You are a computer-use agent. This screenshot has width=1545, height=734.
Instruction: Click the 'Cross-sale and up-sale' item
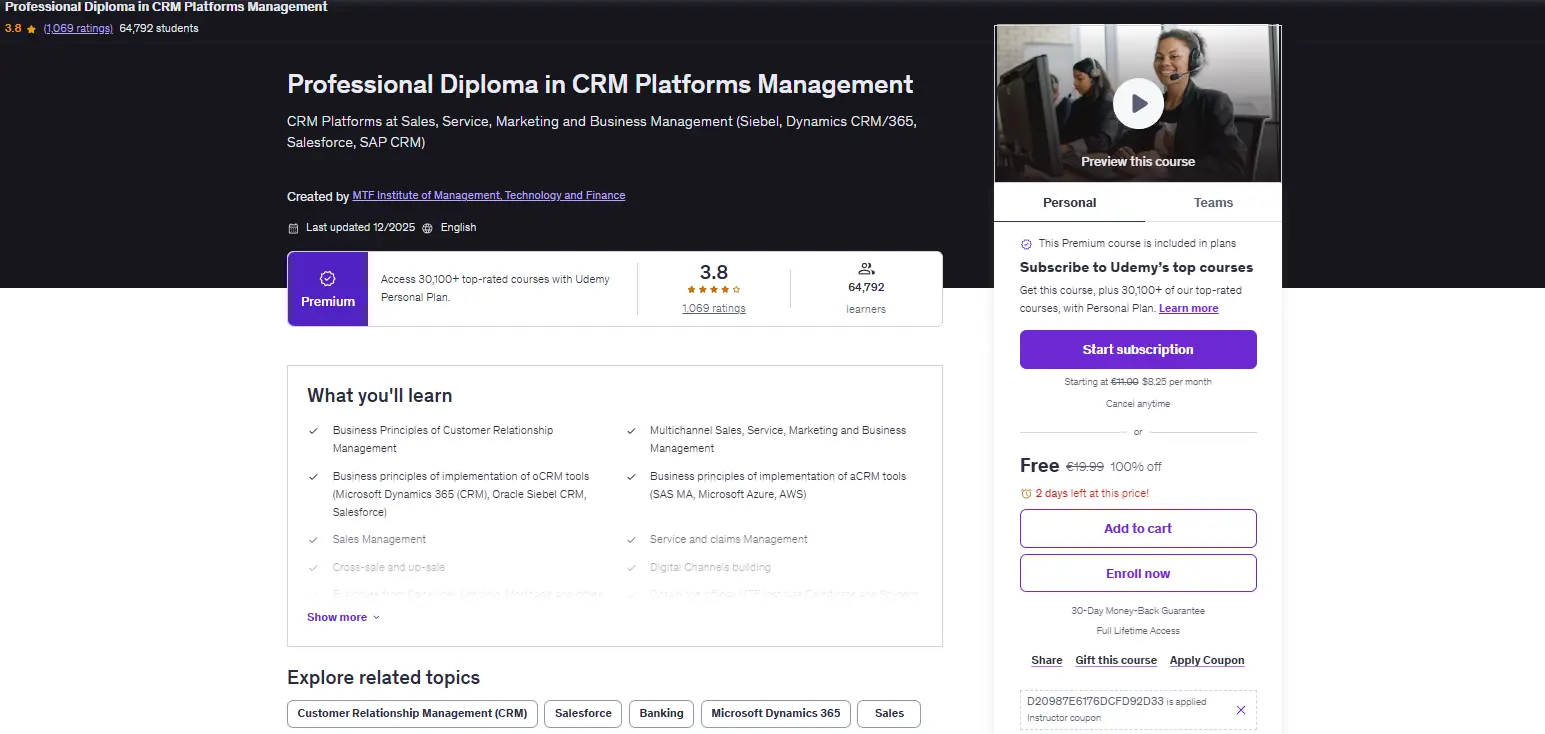coord(389,567)
